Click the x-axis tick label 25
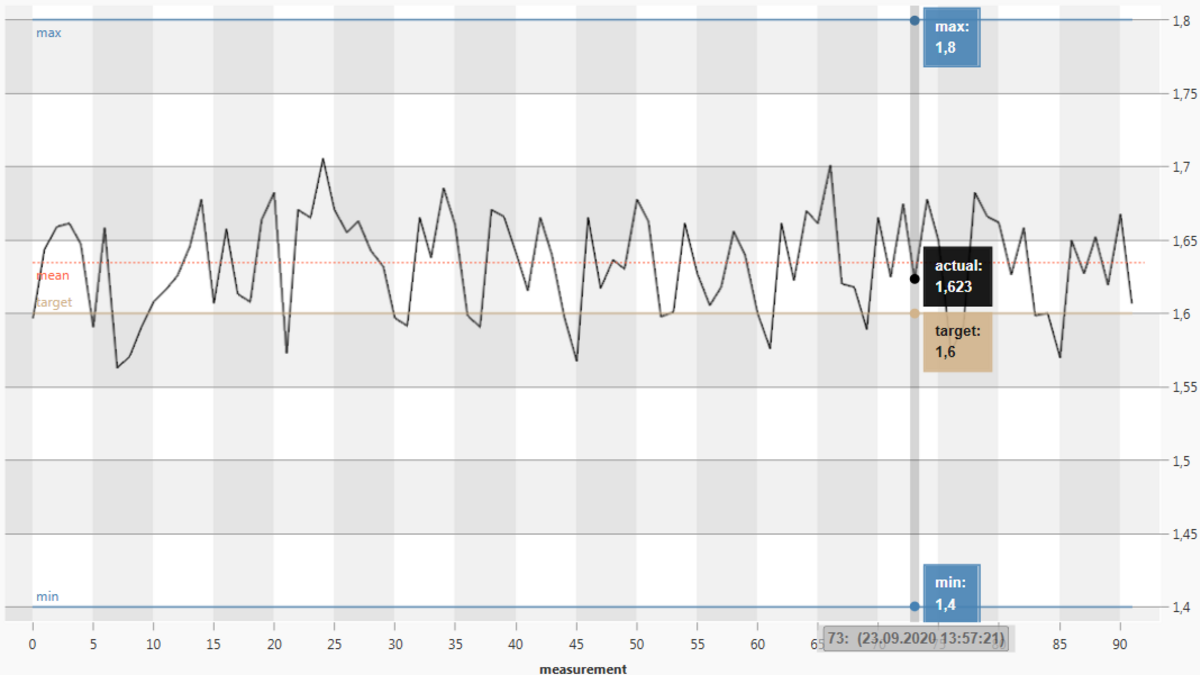1200x675 pixels. coord(334,643)
